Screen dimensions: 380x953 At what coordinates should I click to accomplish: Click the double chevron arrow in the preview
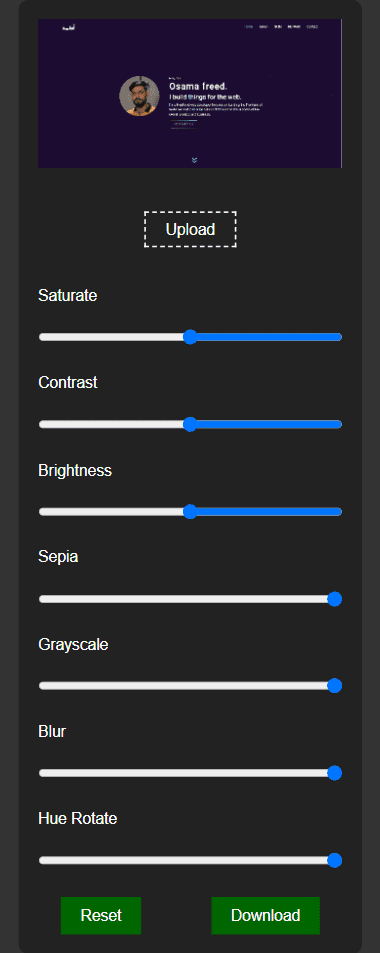[x=194, y=160]
